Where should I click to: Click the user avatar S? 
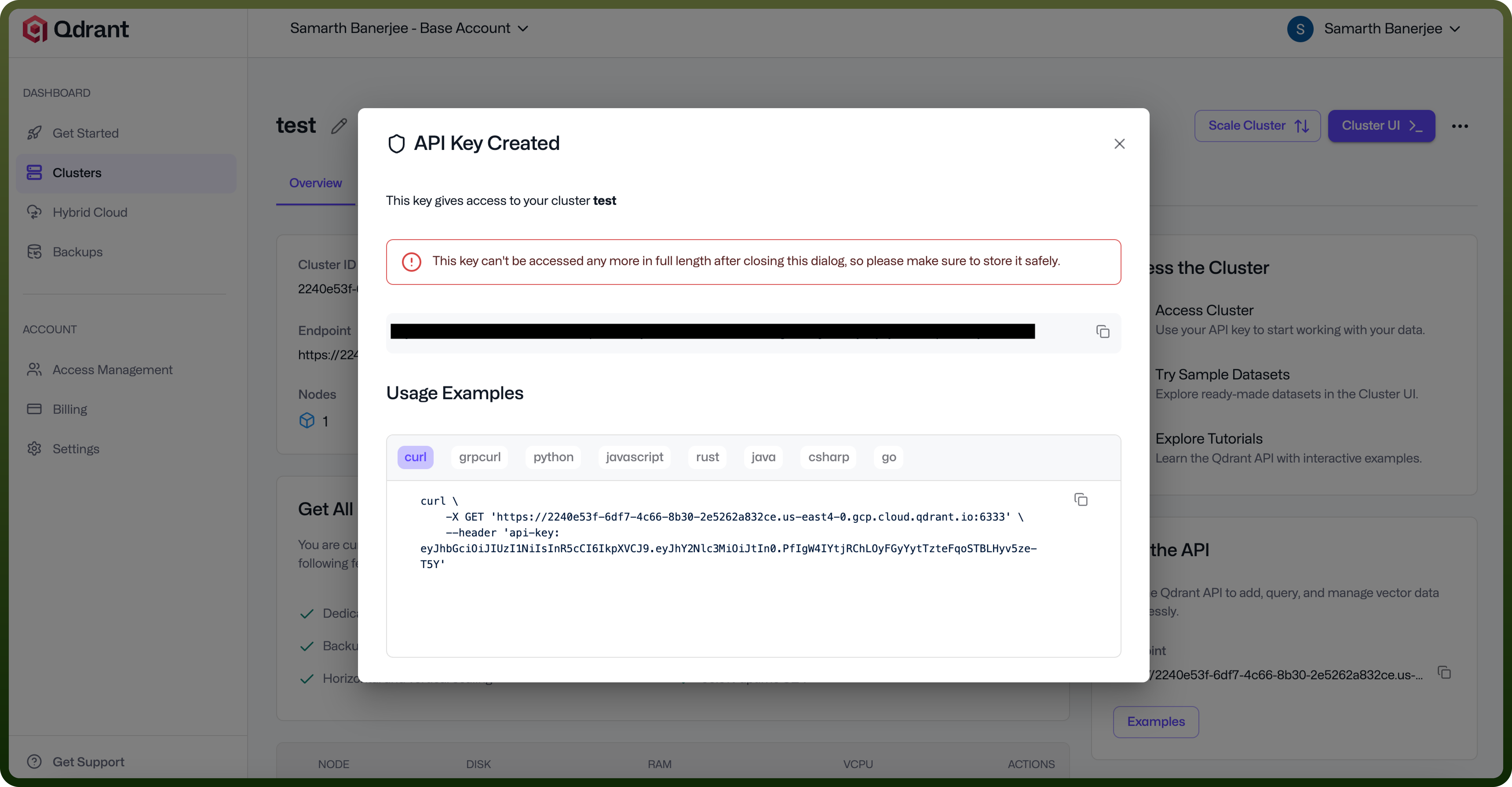1300,29
